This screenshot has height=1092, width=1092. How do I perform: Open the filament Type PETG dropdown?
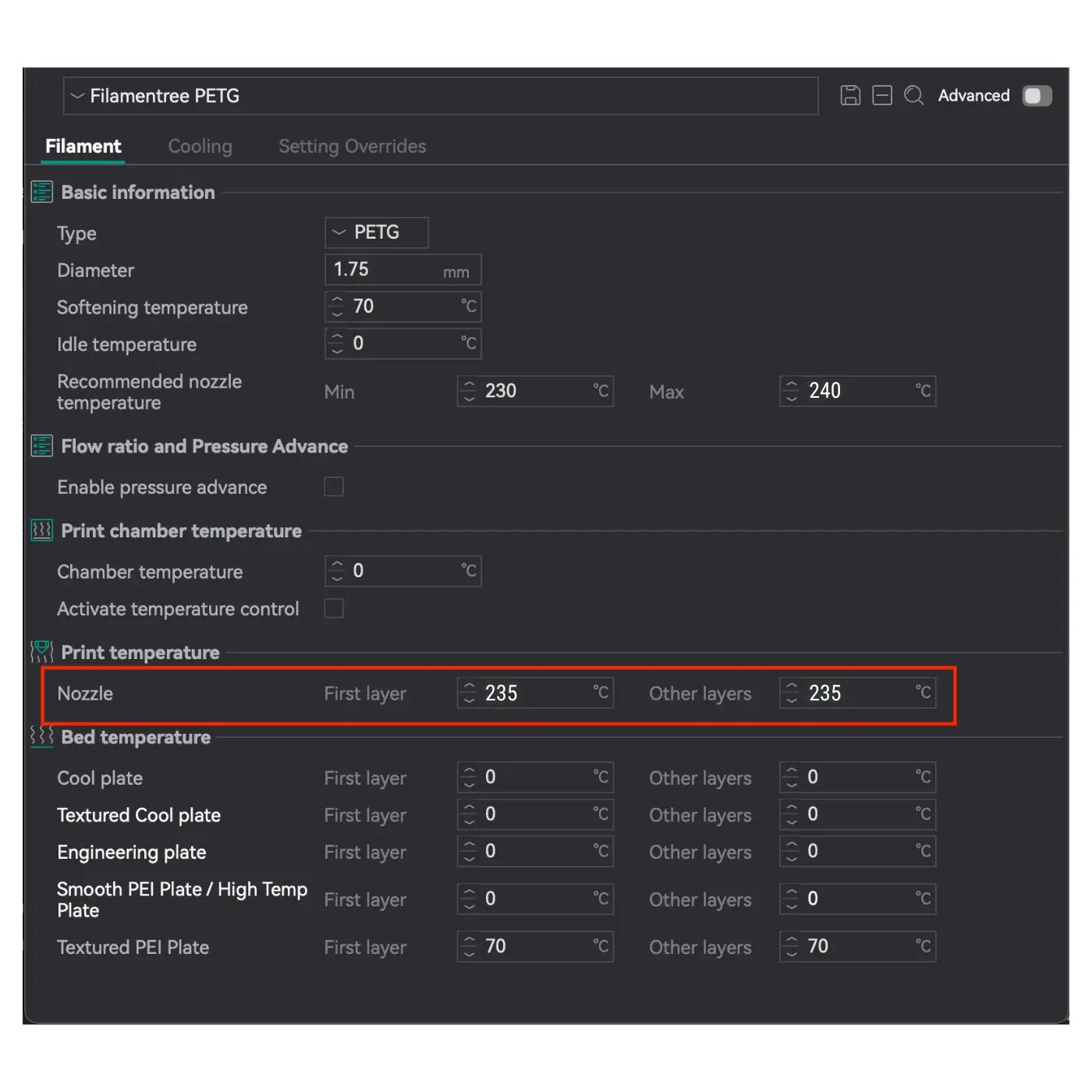376,232
